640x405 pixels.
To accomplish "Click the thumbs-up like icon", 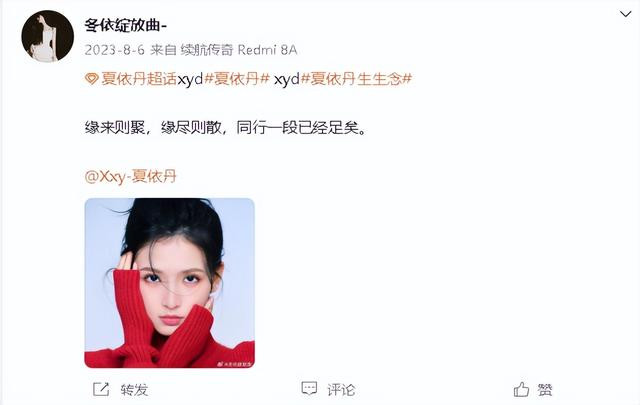I will click(521, 389).
